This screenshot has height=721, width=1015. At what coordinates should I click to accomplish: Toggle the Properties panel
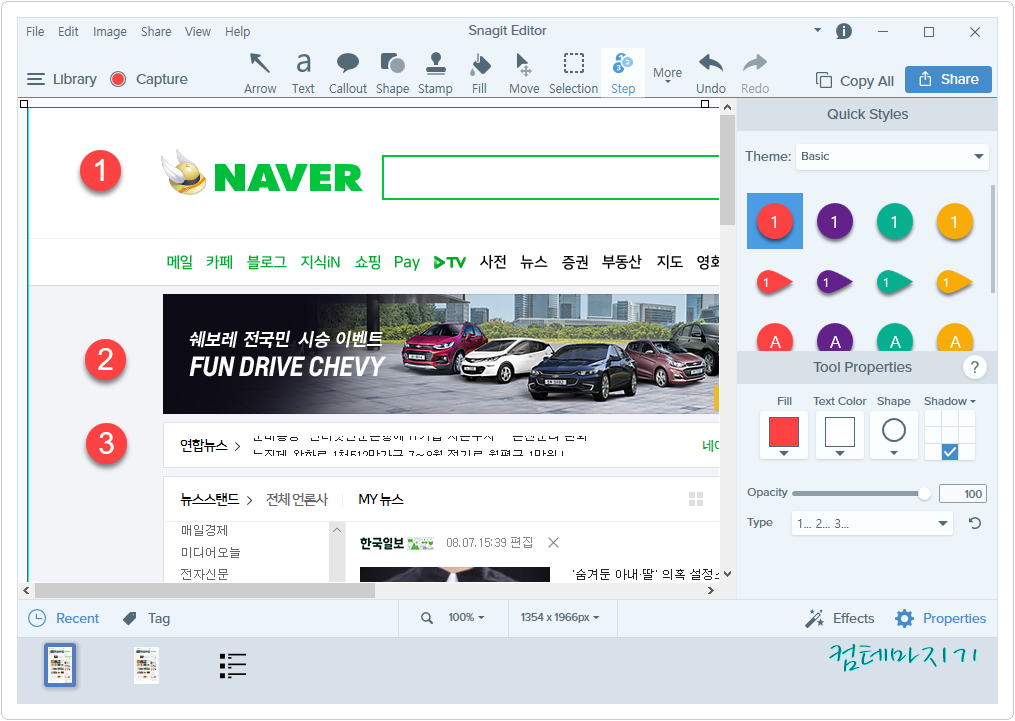[941, 619]
